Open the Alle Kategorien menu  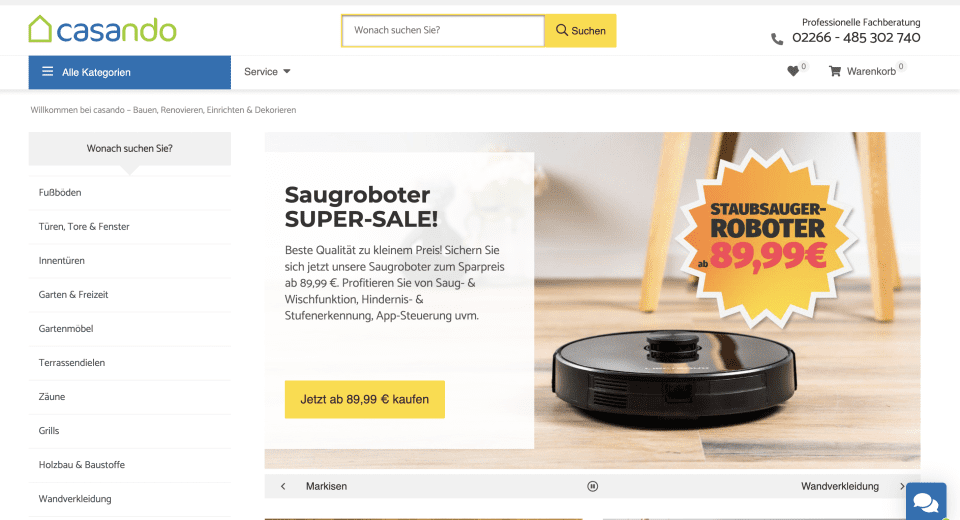coord(130,72)
